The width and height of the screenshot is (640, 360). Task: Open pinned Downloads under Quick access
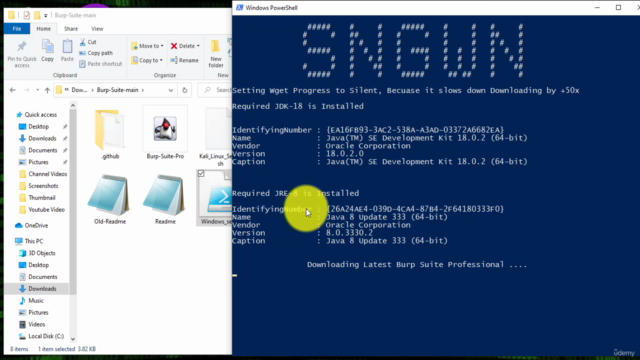pyautogui.click(x=42, y=138)
